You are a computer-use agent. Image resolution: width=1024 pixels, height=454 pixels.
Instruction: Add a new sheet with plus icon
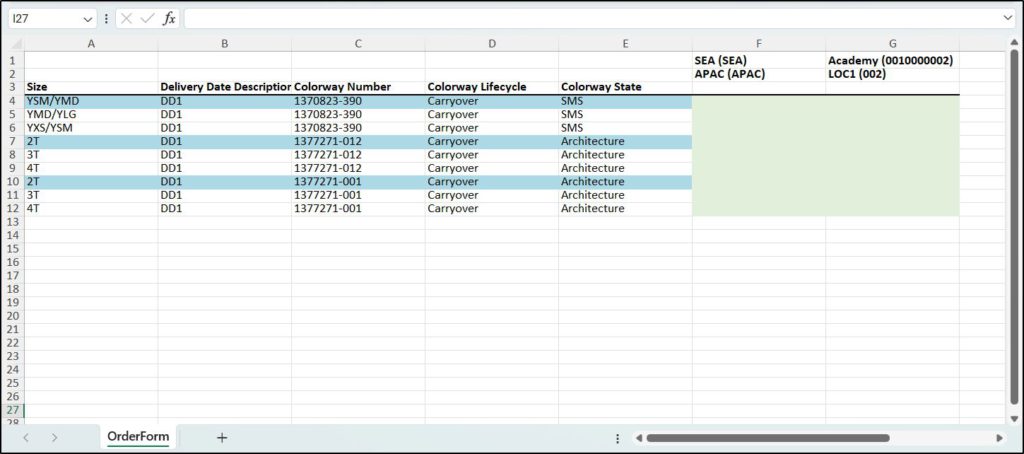pos(222,437)
